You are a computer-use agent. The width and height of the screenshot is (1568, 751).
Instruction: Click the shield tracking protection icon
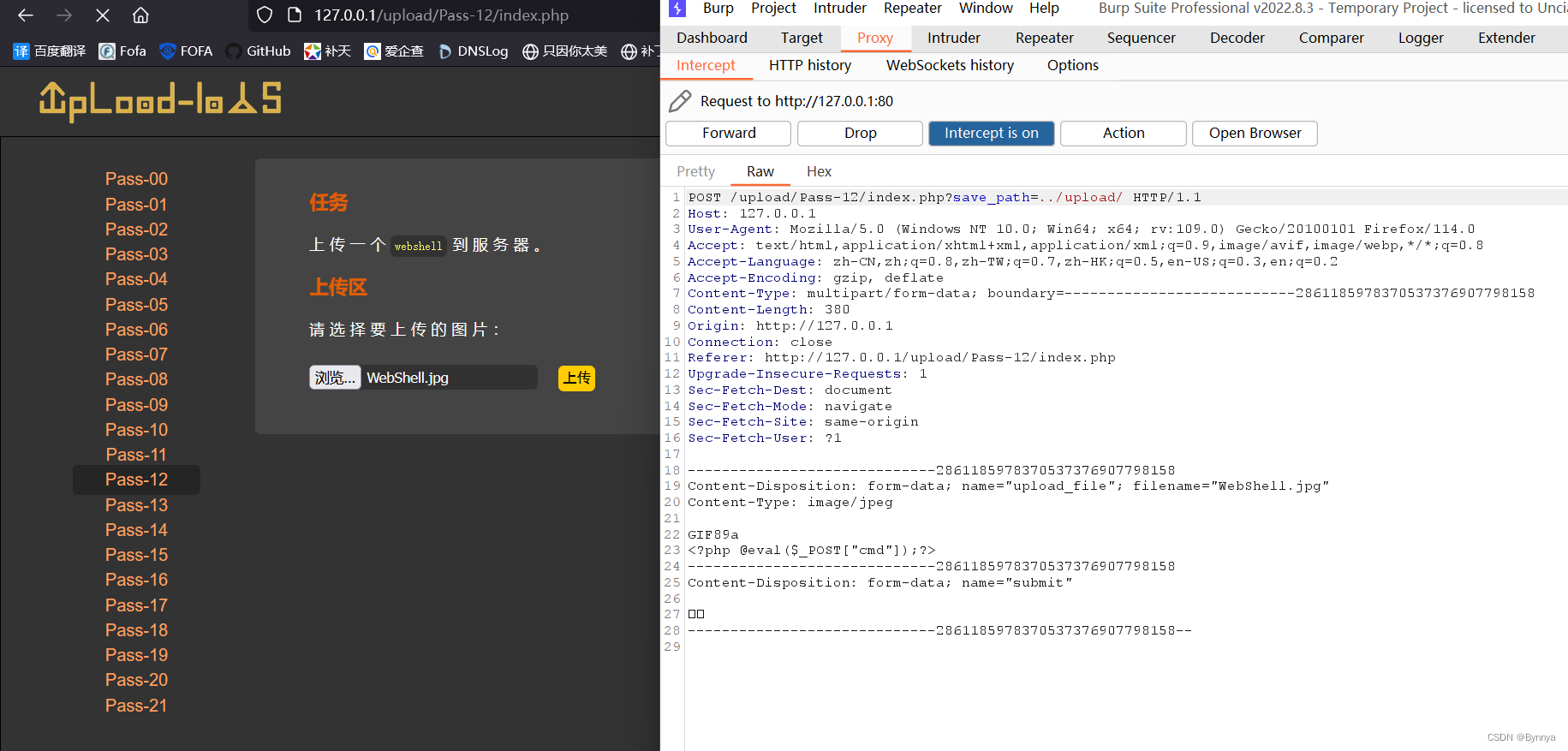265,15
